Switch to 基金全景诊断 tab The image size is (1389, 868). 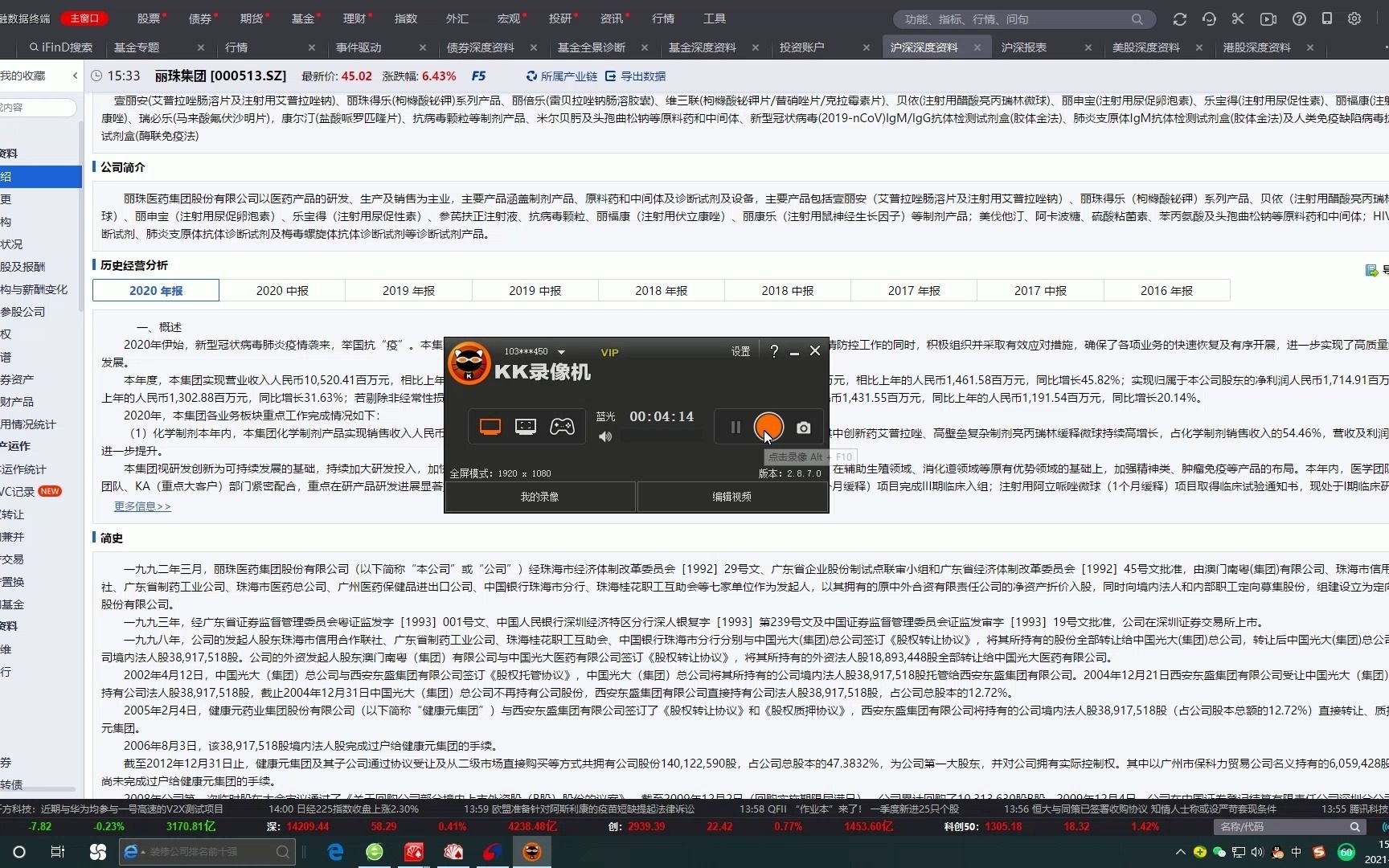(592, 47)
